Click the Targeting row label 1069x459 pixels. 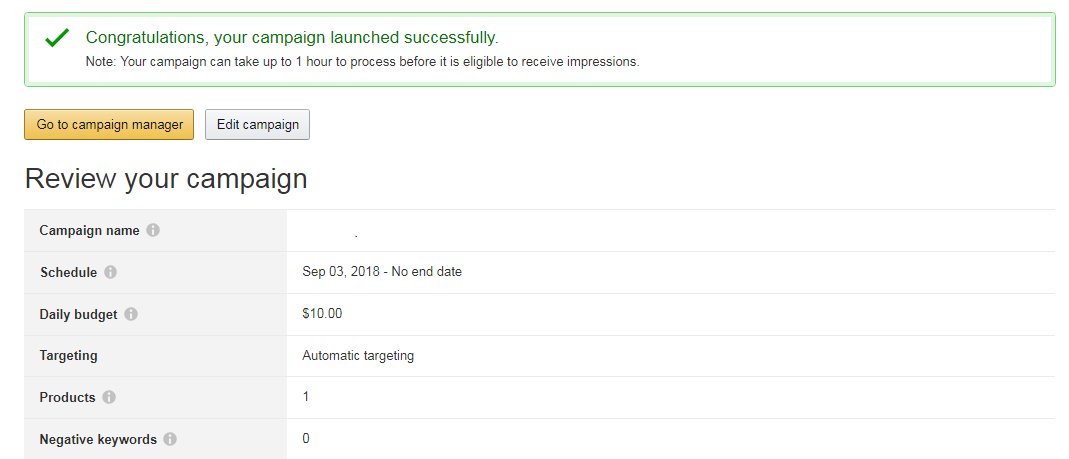[x=68, y=355]
